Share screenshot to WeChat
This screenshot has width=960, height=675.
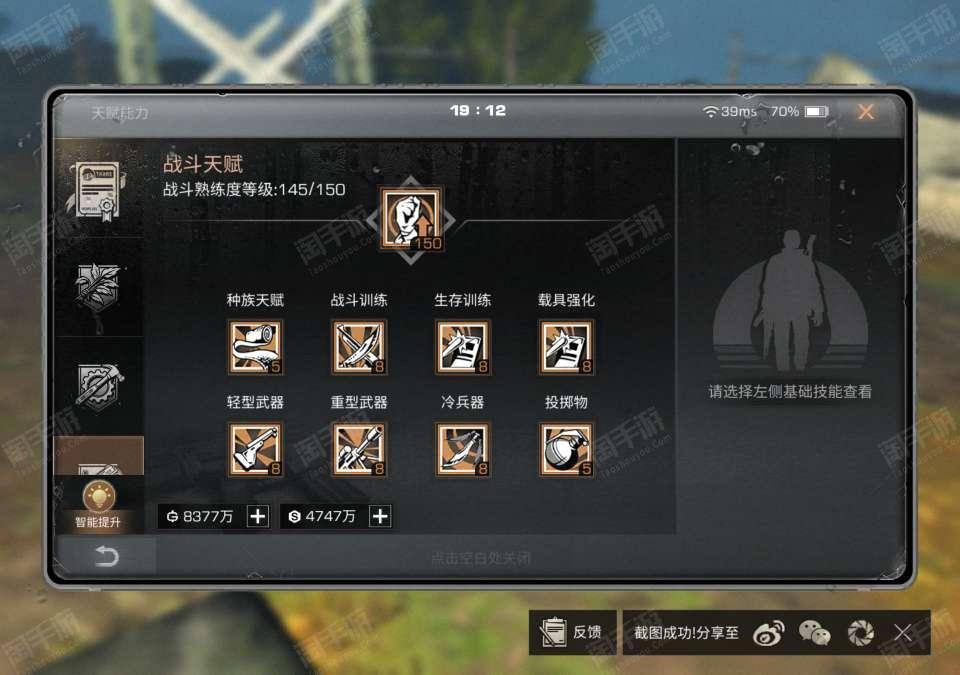815,633
